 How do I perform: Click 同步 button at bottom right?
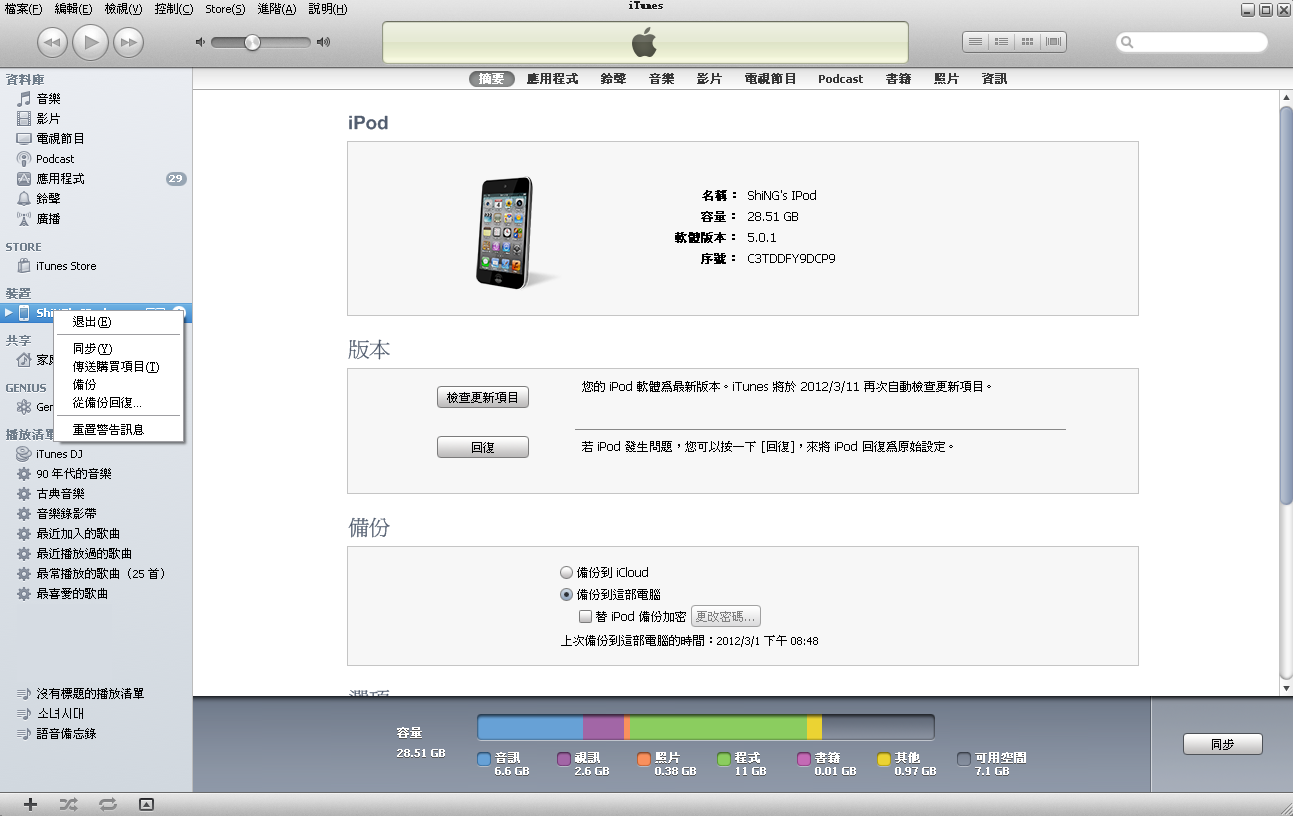click(1223, 745)
